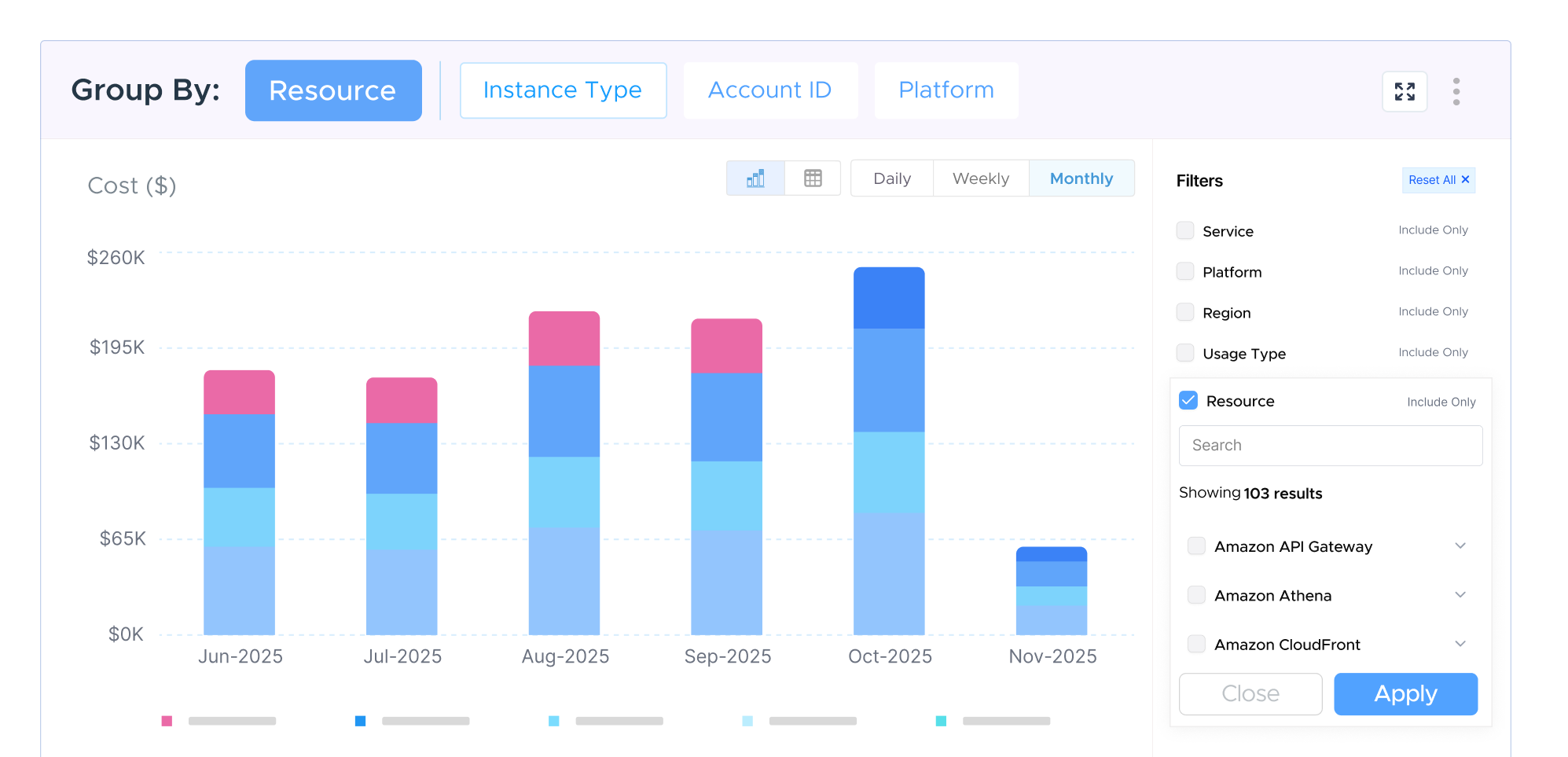Click the pink legend square
This screenshot has width=1568, height=757.
coord(167,721)
